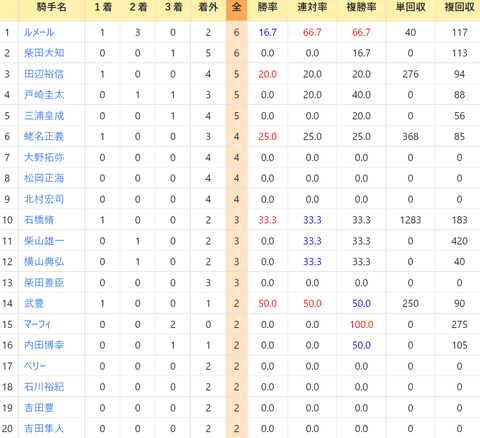
Task: Open jockey link 石川裕紀
Action: (44, 387)
